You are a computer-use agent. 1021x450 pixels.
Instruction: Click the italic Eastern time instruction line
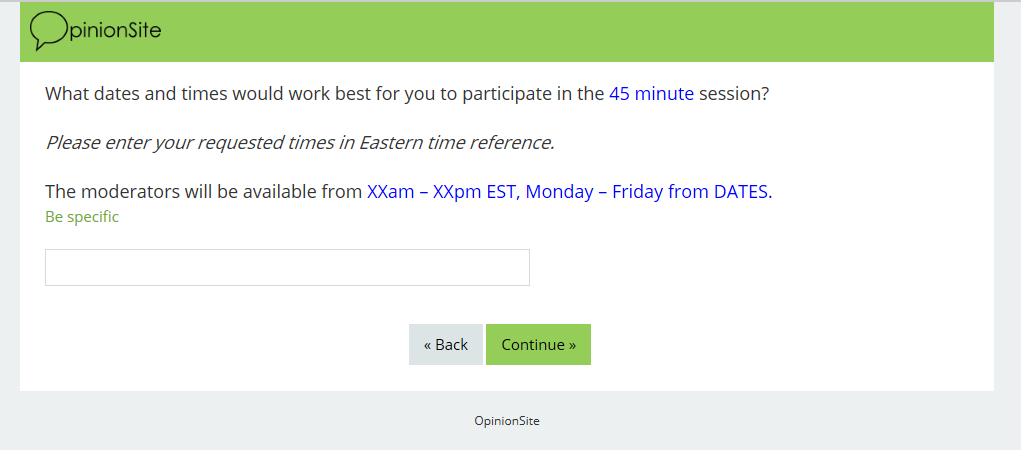coord(299,143)
